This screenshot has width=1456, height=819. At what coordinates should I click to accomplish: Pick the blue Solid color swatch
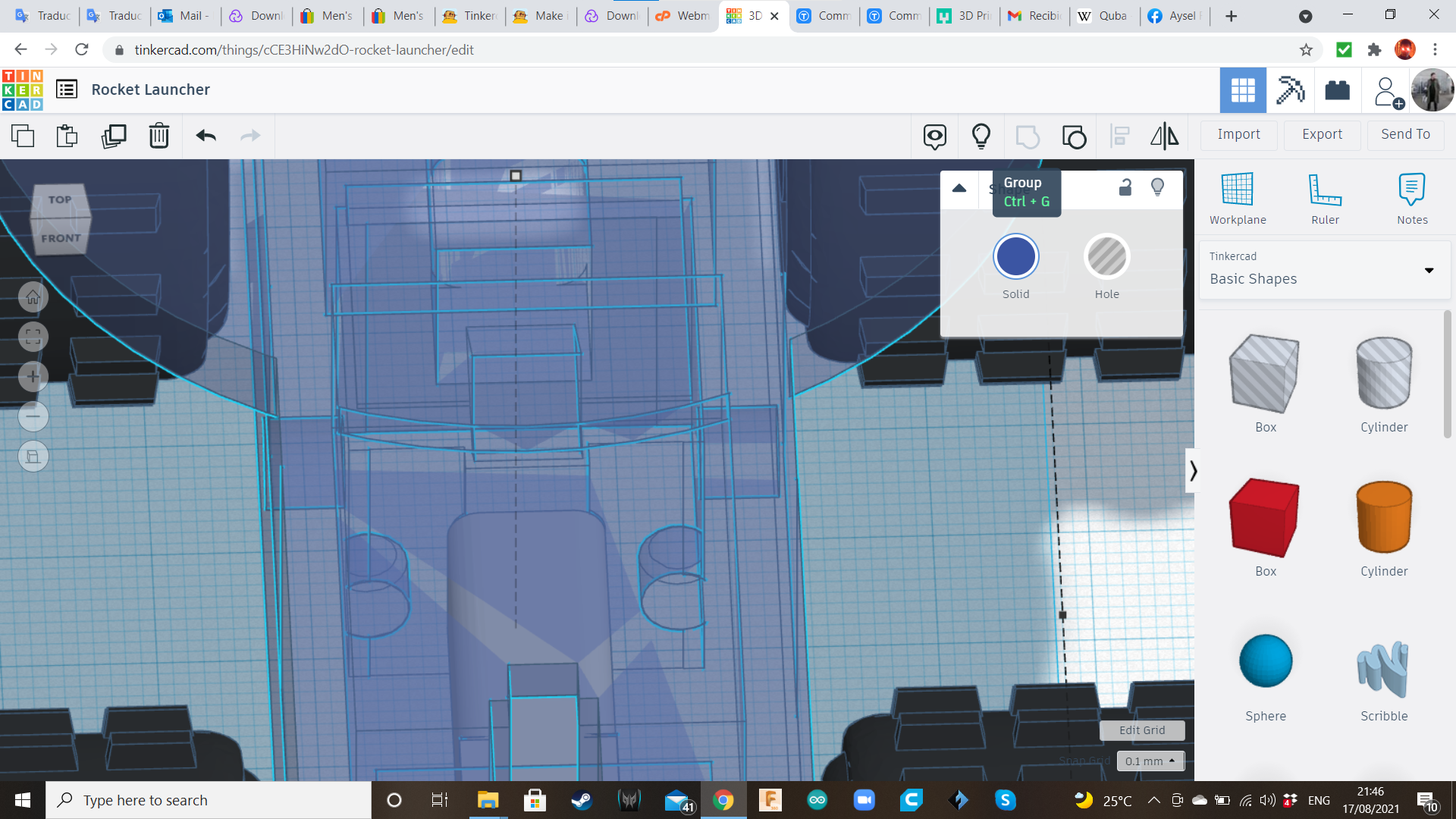(1015, 257)
